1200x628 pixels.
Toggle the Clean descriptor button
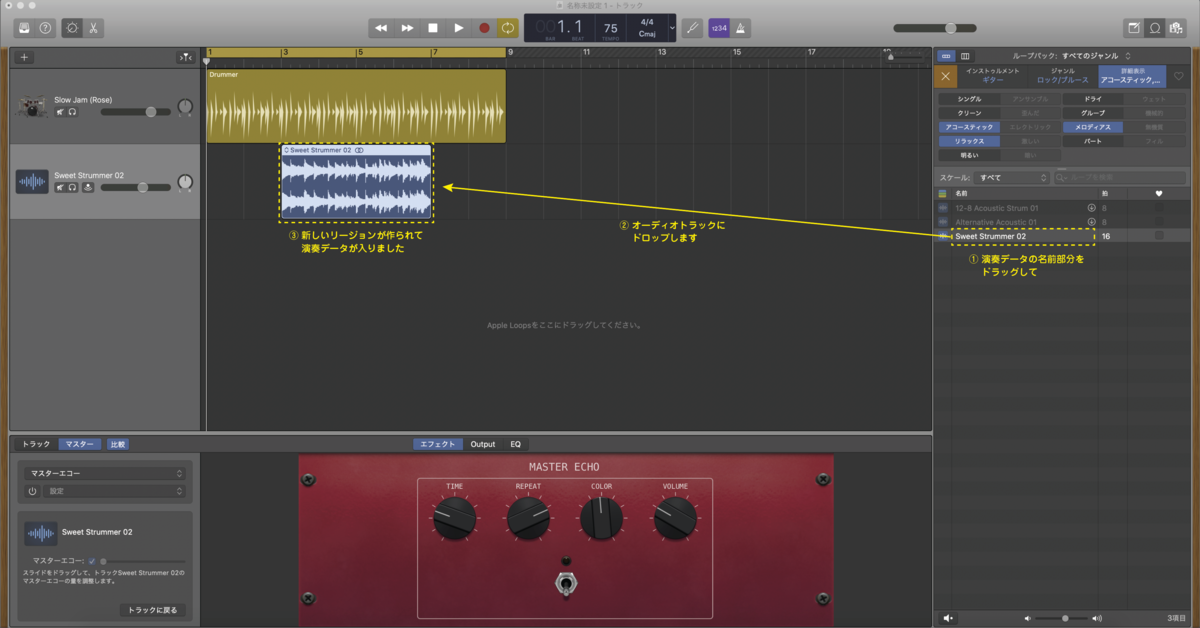point(969,113)
